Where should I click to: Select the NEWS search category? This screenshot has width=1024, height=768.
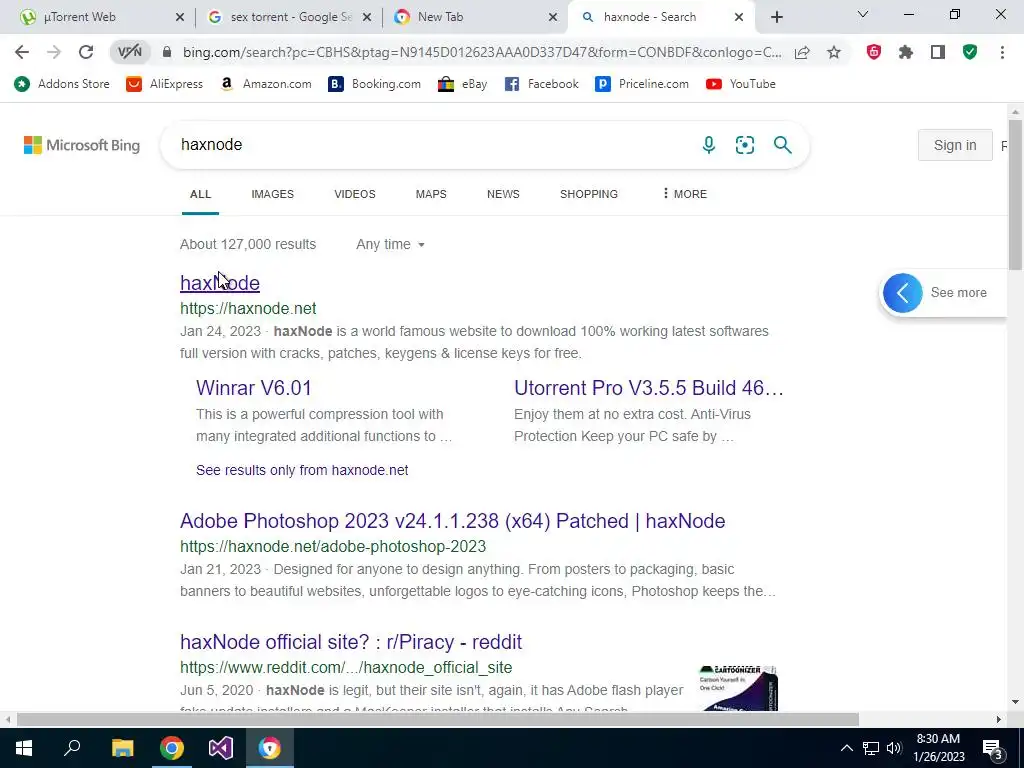503,194
